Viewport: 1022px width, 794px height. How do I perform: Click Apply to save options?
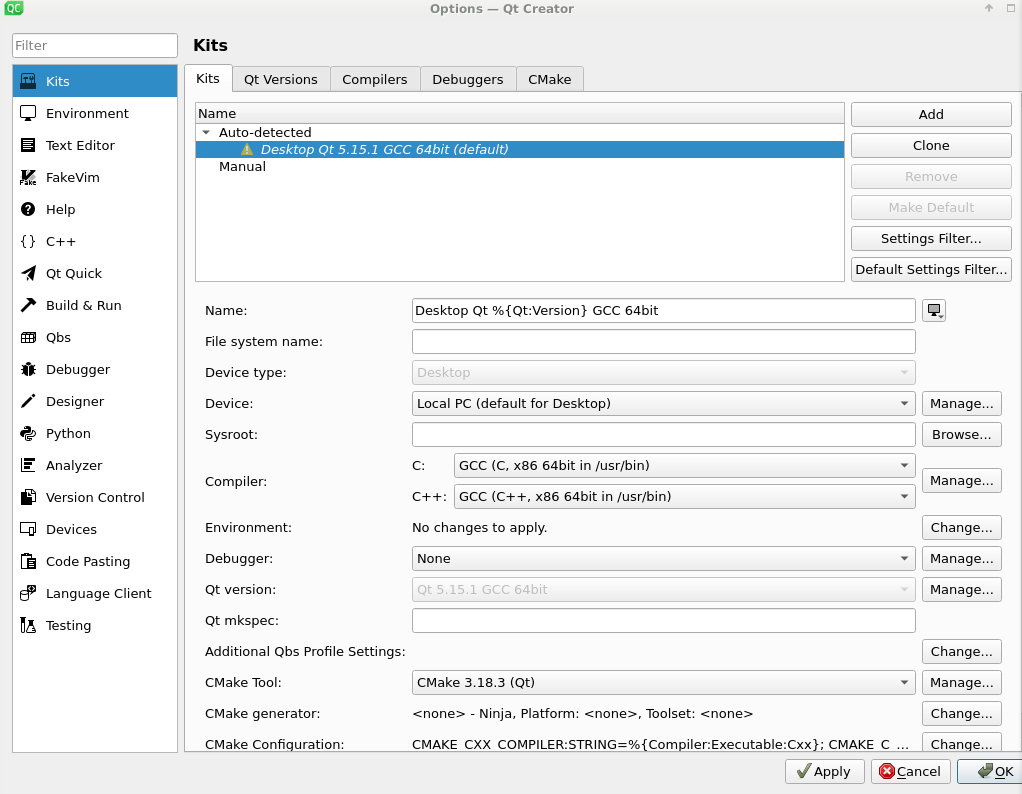[x=825, y=772]
